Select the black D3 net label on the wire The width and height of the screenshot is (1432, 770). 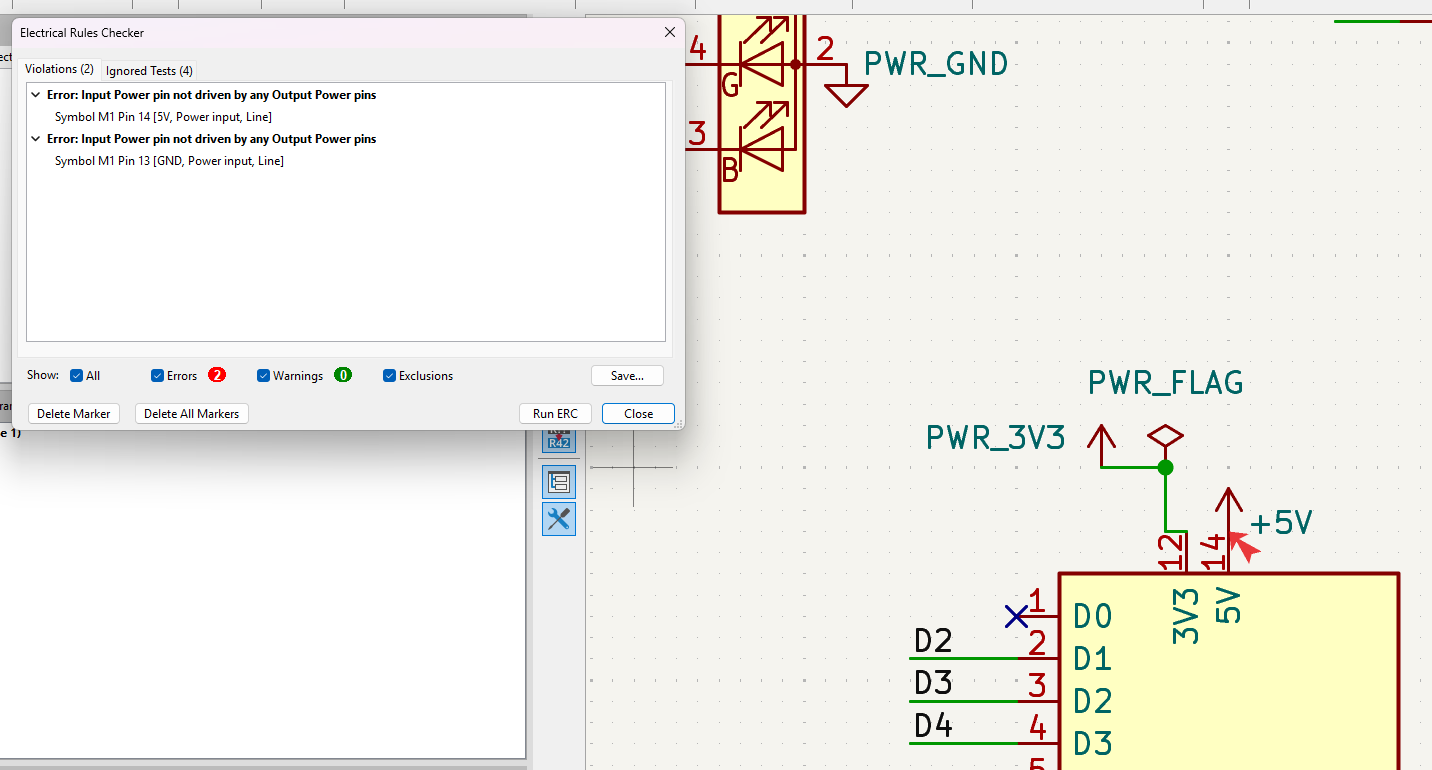pyautogui.click(x=934, y=683)
